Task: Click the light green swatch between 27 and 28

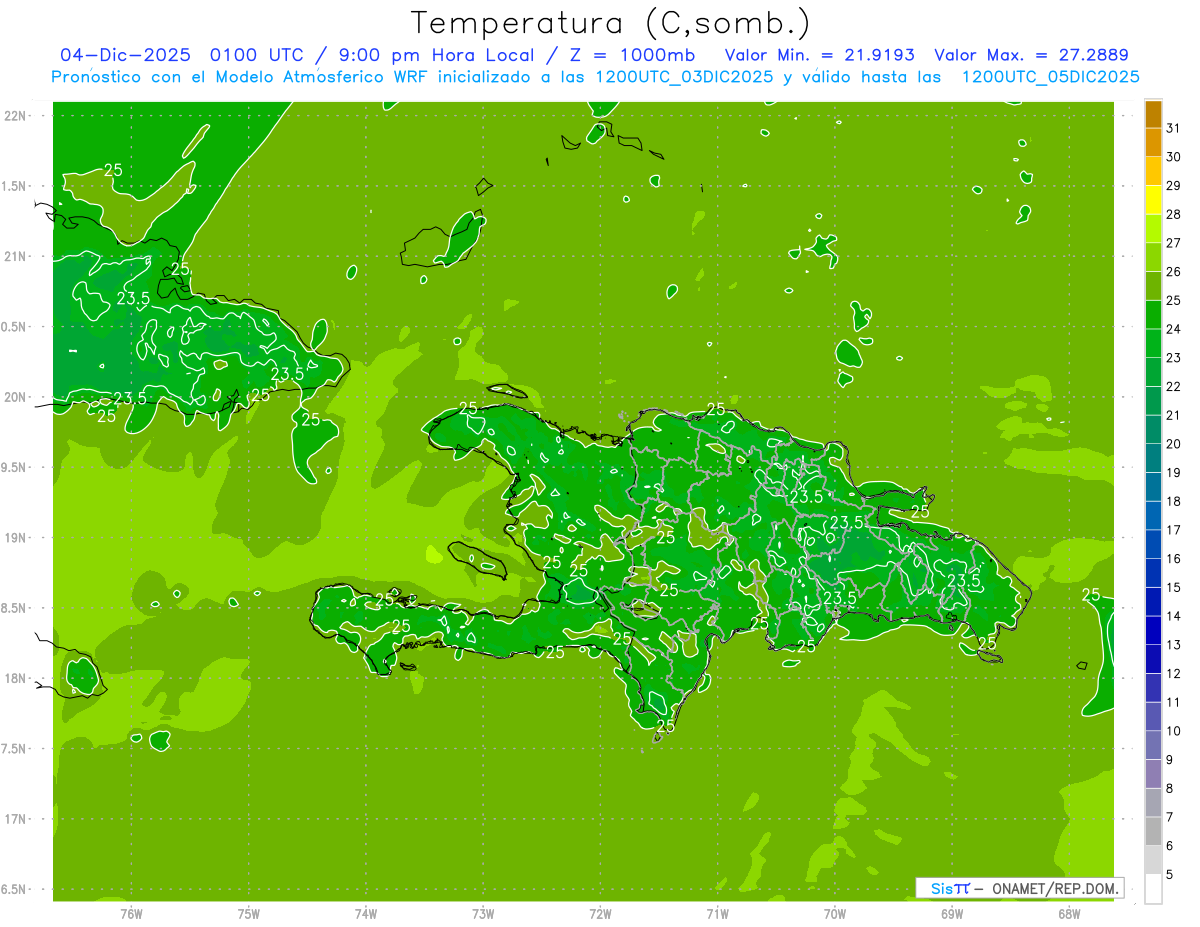Action: click(1153, 229)
